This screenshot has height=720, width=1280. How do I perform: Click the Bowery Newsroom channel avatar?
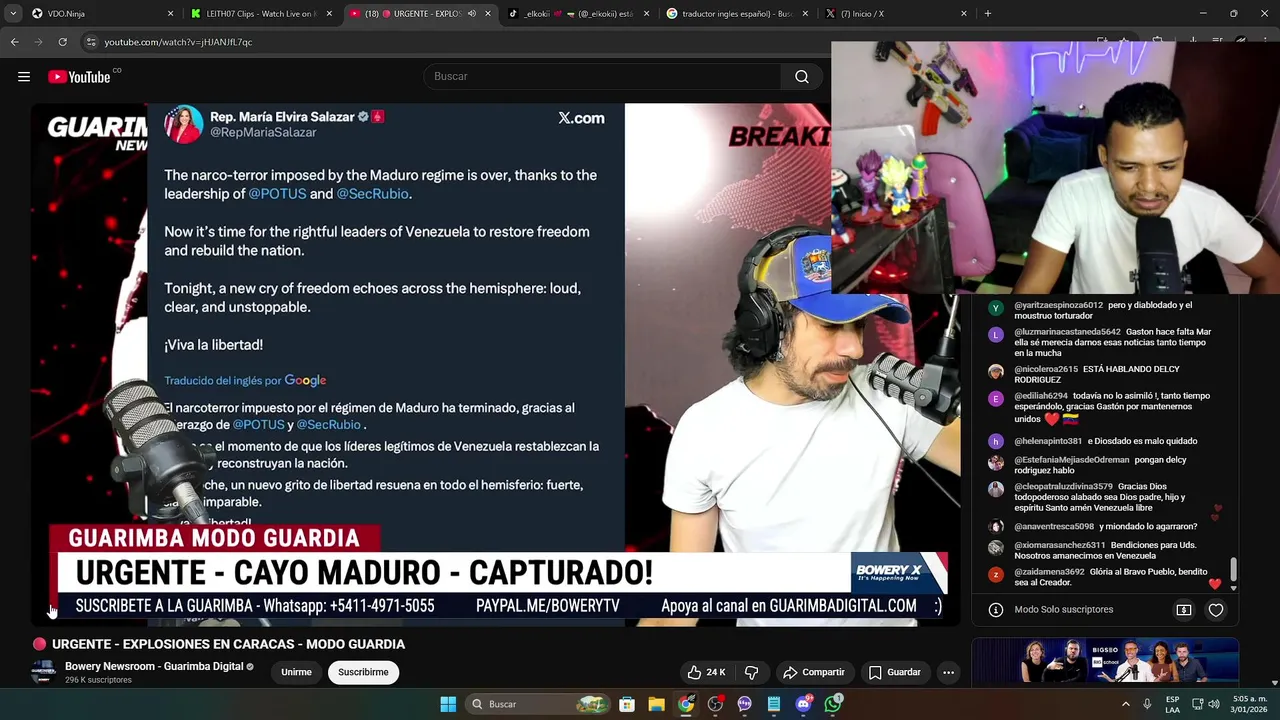pos(43,673)
